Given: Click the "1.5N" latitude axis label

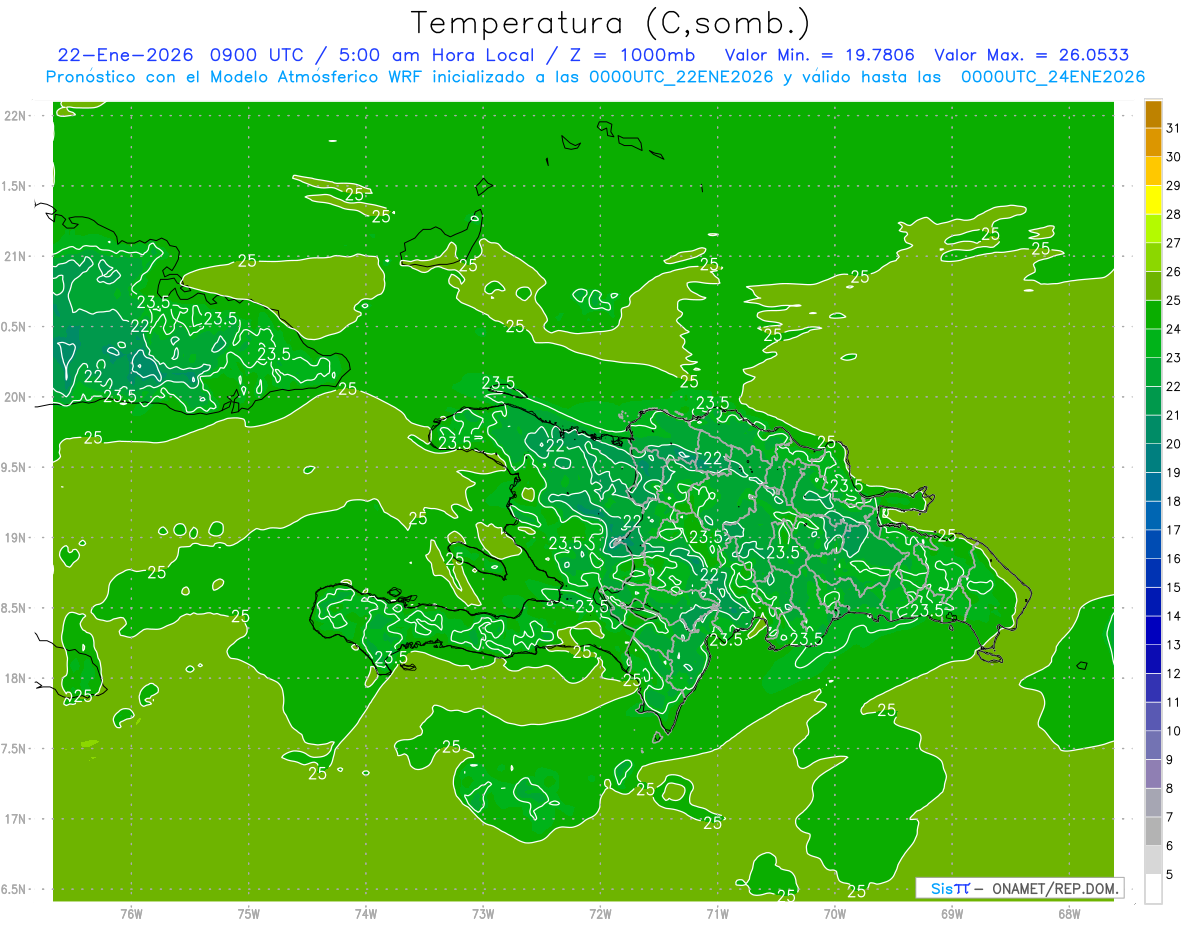Looking at the screenshot, I should tap(14, 186).
